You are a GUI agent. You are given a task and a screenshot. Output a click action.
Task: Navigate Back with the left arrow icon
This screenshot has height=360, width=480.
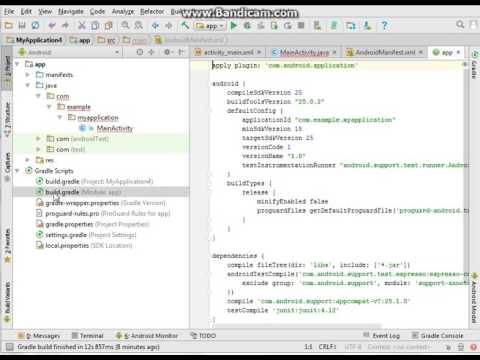click(x=155, y=25)
